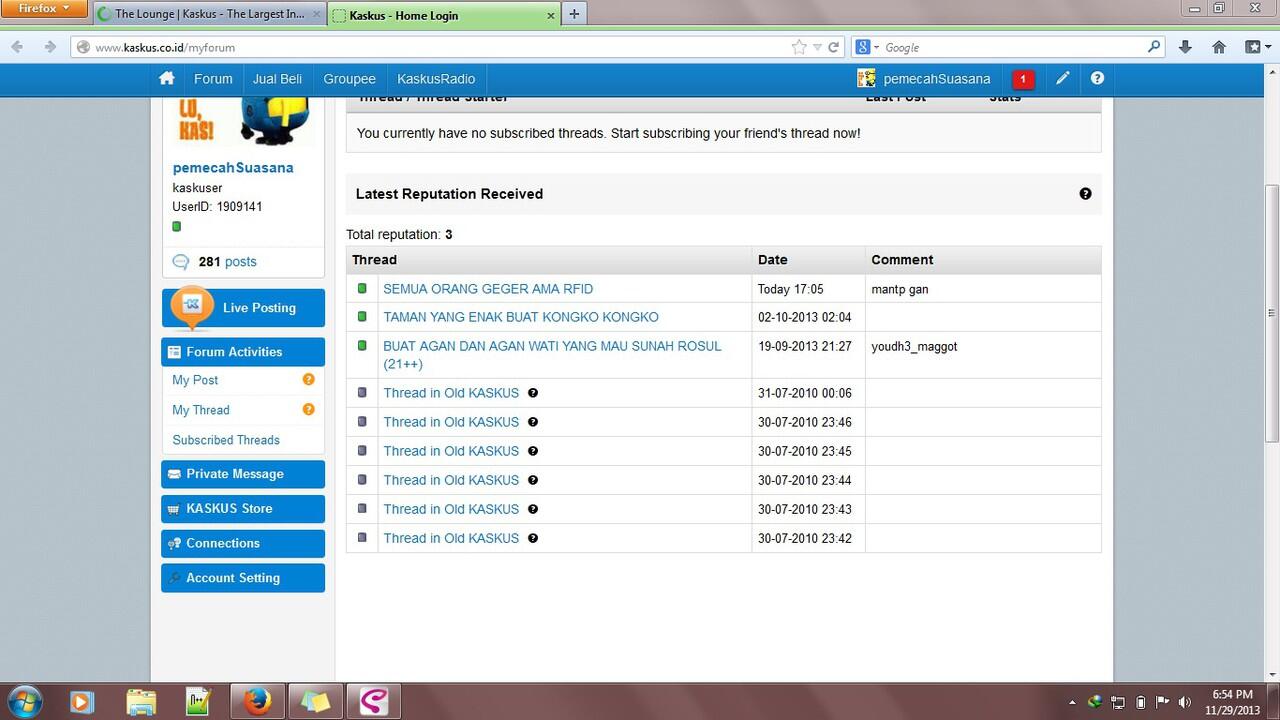
Task: Open the Subscribed Threads link
Action: (226, 440)
